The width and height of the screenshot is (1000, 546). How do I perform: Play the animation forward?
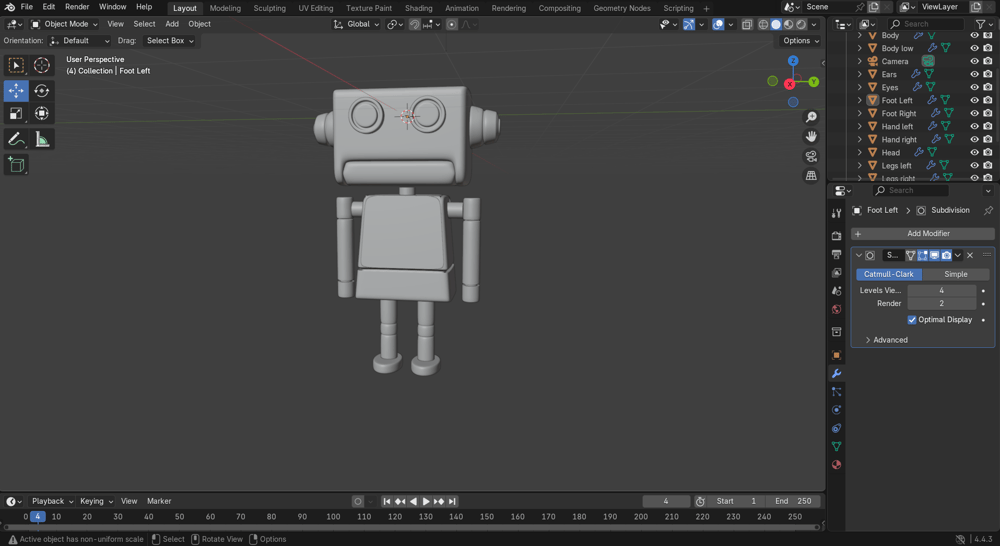pyautogui.click(x=426, y=501)
